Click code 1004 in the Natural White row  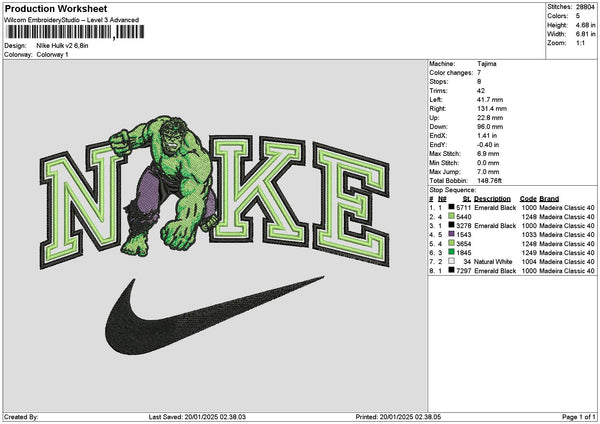coord(529,262)
